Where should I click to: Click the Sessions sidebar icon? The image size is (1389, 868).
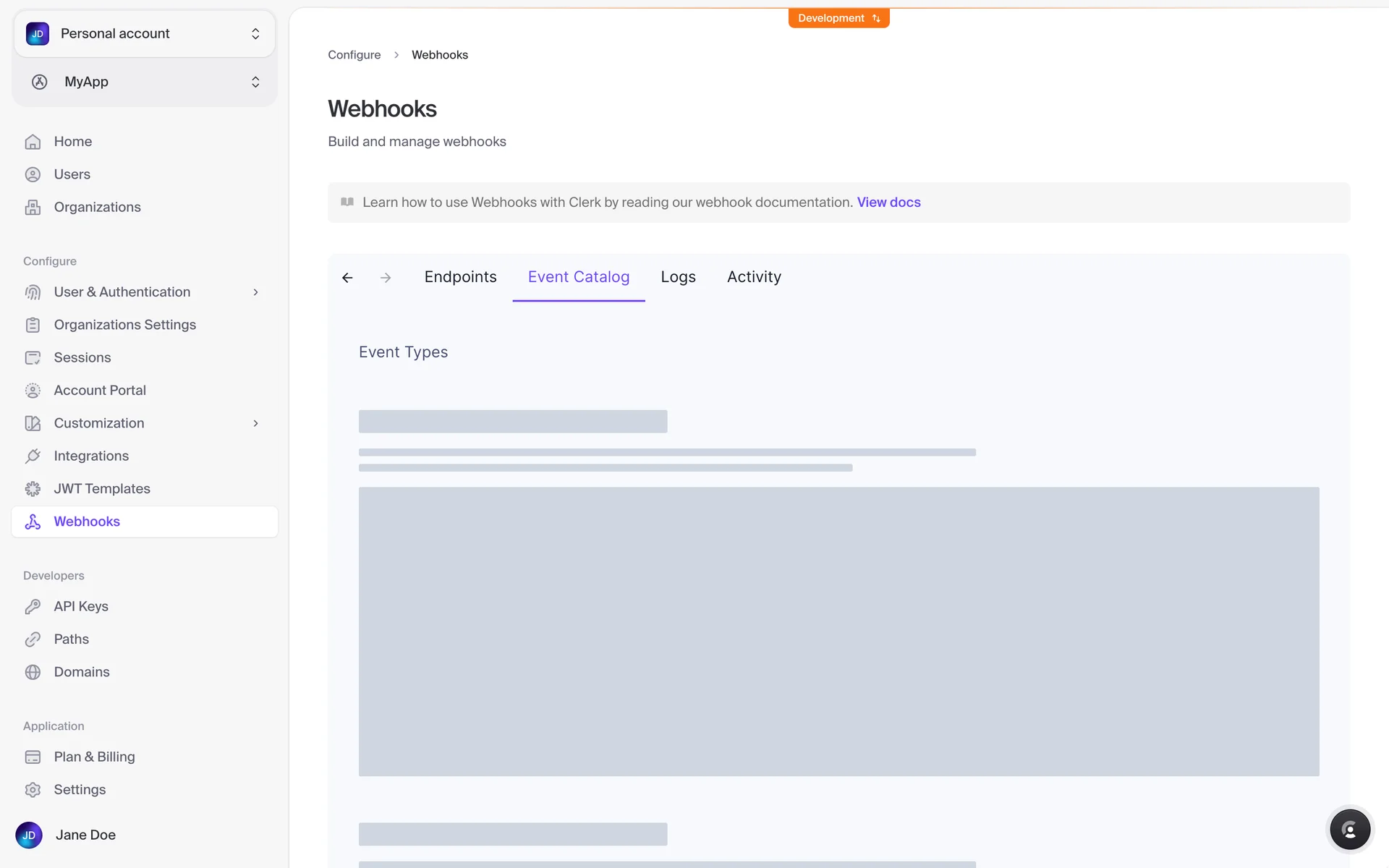coord(33,358)
